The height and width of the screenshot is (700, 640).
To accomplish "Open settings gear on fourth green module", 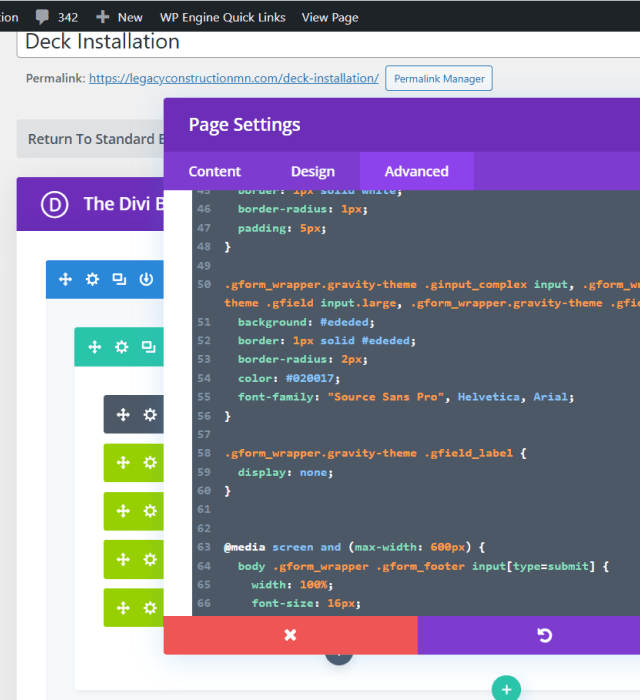I will pyautogui.click(x=150, y=608).
